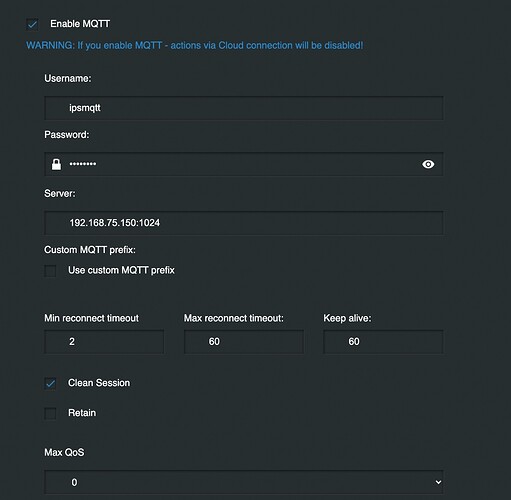Click the Enable MQTT label text
The width and height of the screenshot is (511, 500).
[x=80, y=24]
